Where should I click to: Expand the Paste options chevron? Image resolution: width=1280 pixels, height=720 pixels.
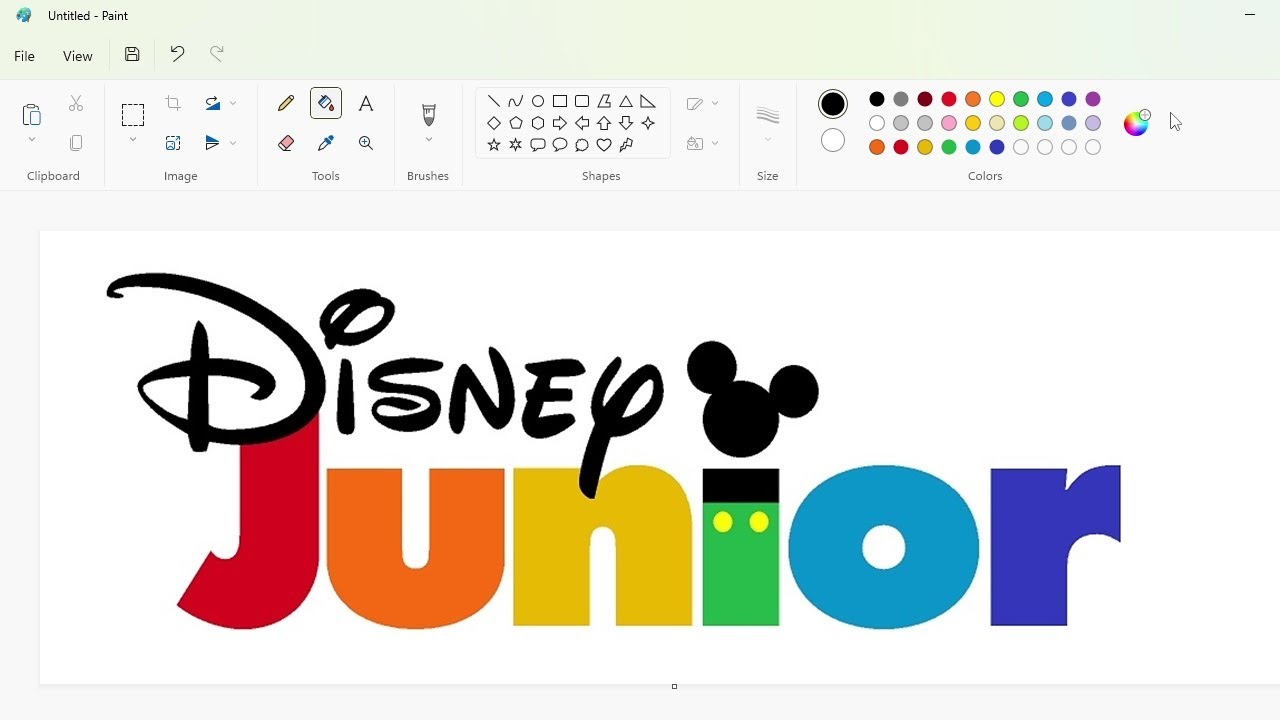click(32, 140)
